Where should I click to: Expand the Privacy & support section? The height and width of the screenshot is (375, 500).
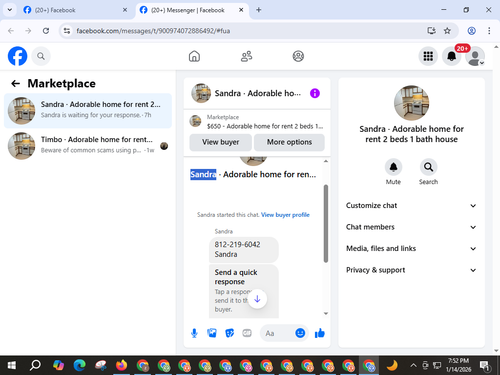[411, 270]
